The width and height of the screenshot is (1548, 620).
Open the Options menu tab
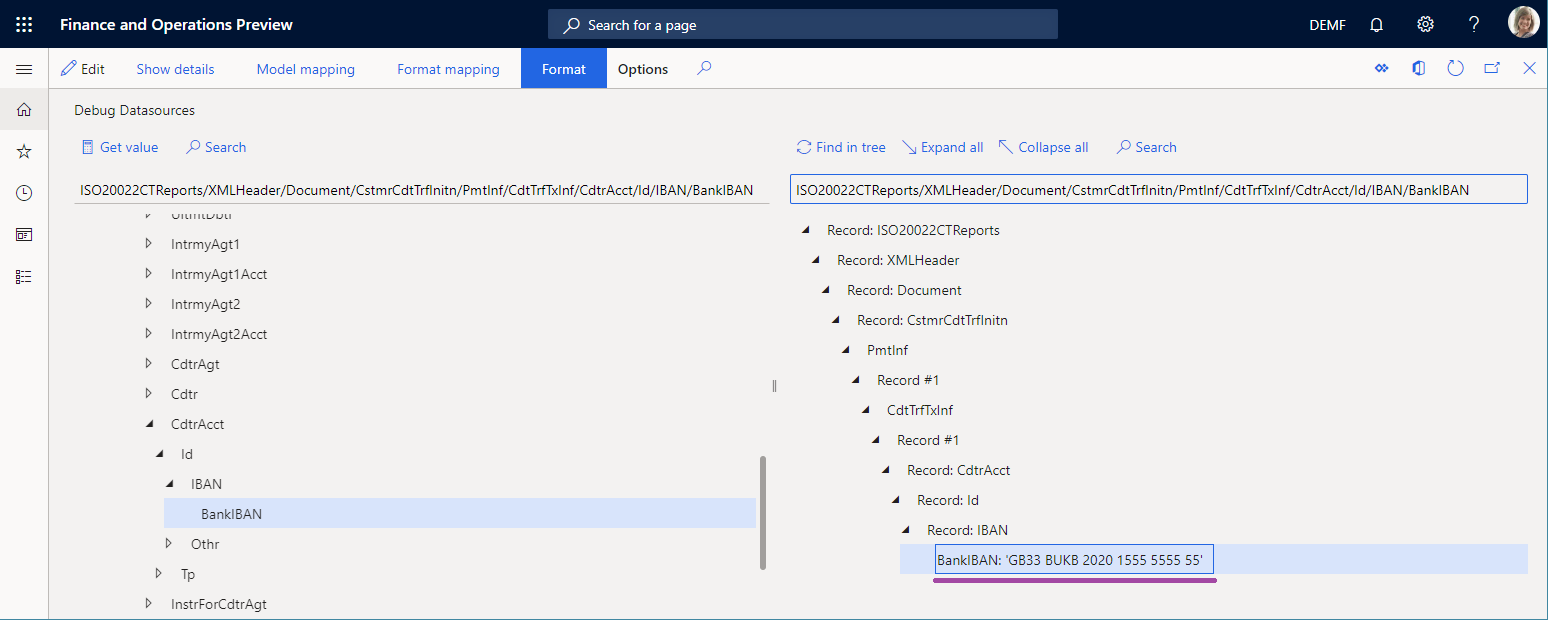(x=642, y=69)
